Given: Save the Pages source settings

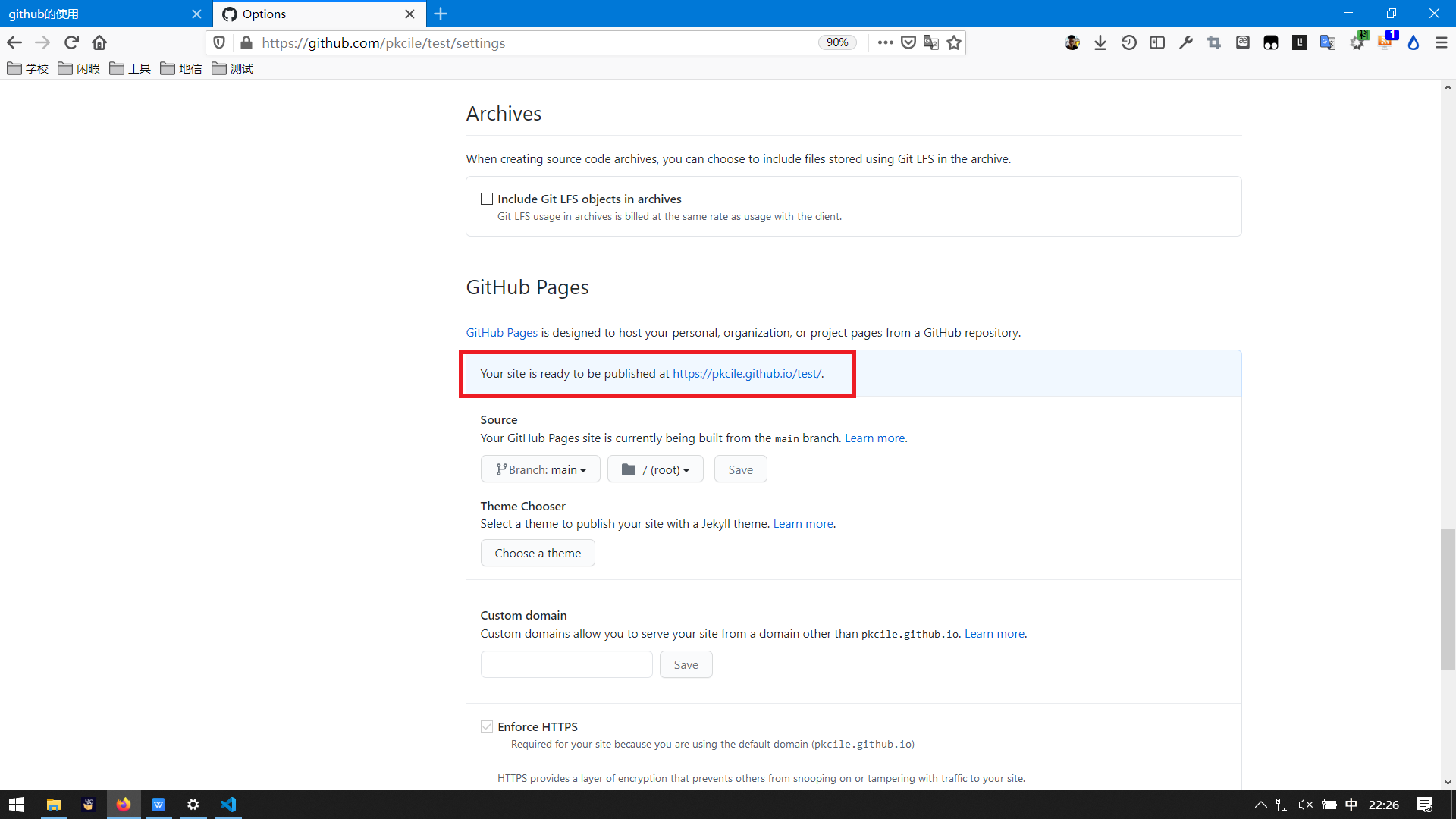Looking at the screenshot, I should tap(740, 469).
